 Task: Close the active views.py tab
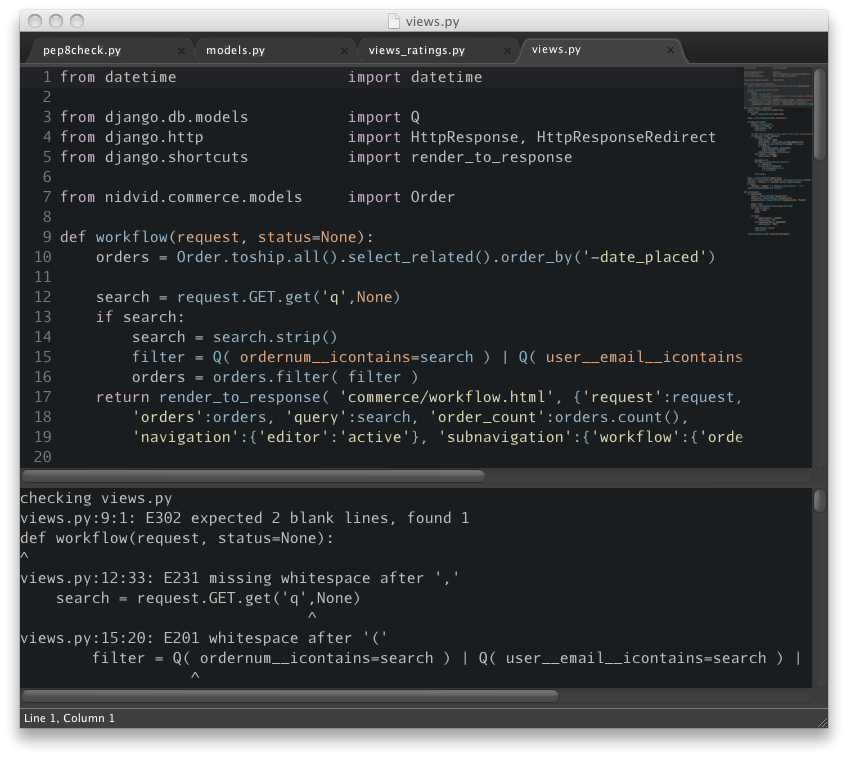[x=668, y=49]
